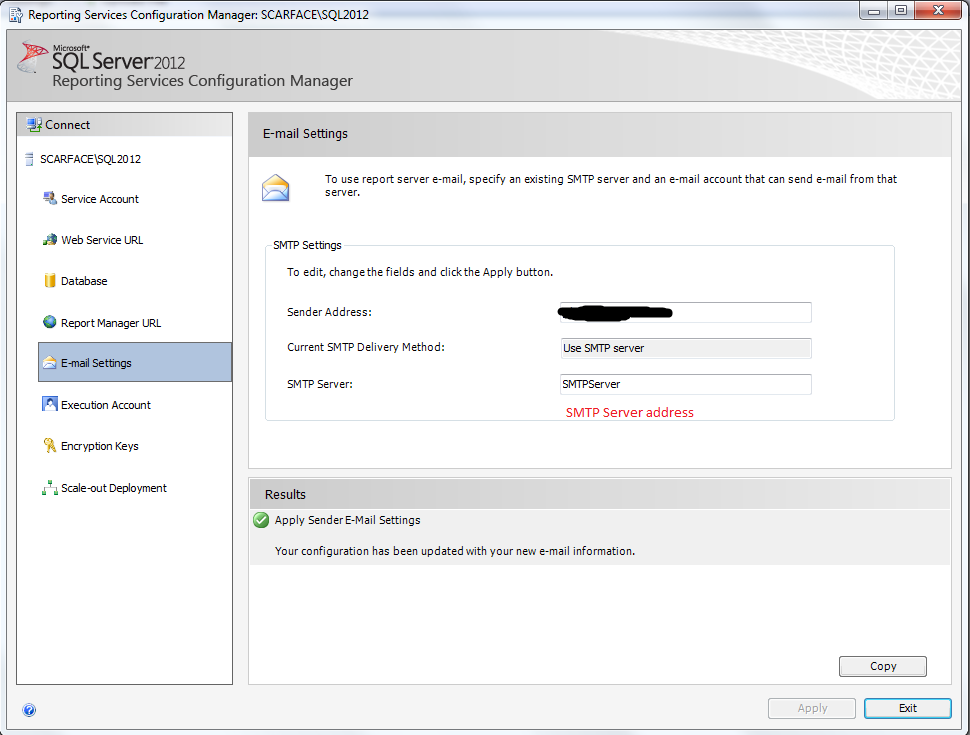
Task: Open Scale-out Deployment page
Action: pyautogui.click(x=114, y=488)
